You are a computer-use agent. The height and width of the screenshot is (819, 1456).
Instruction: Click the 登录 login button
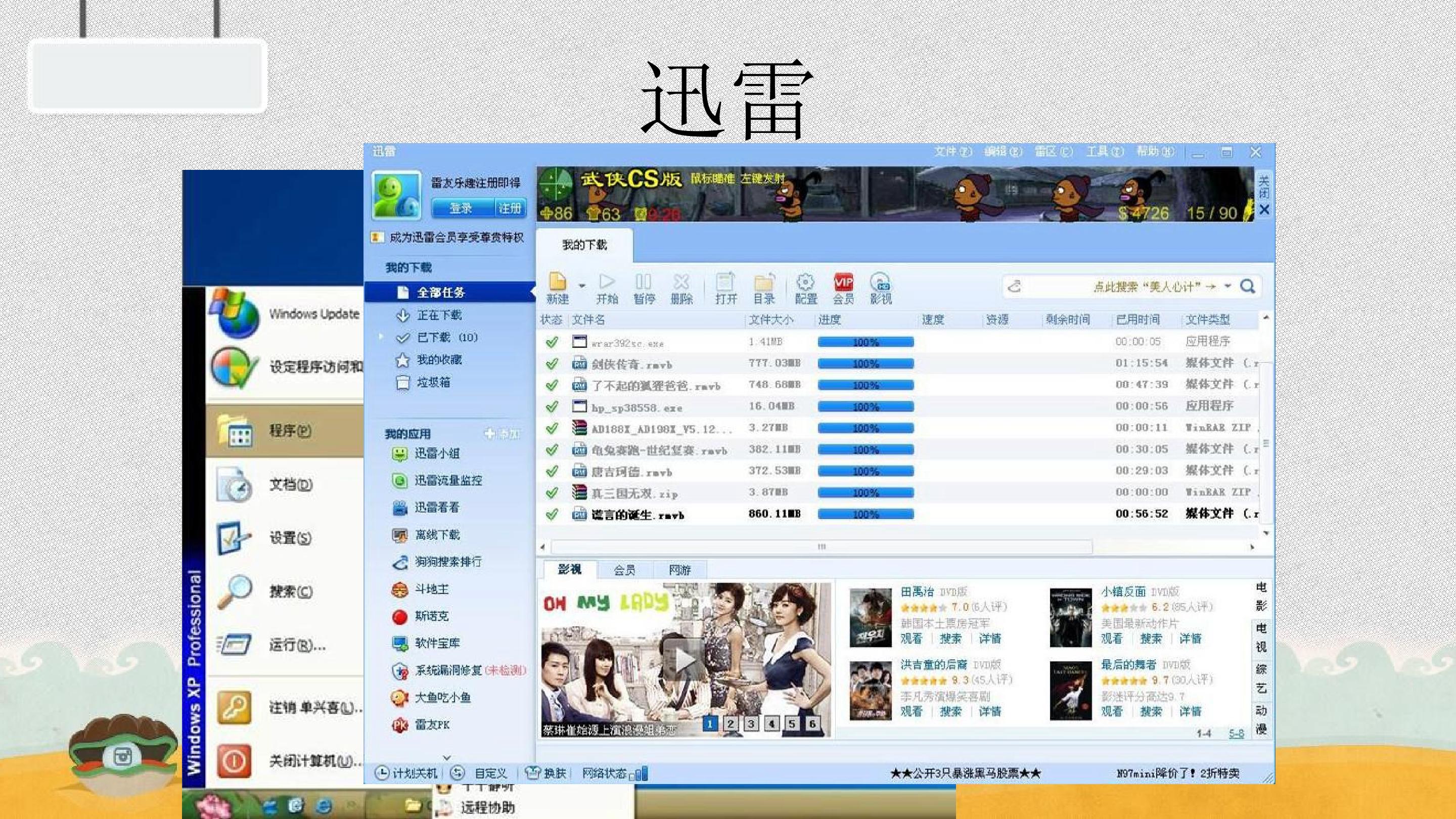coord(461,208)
